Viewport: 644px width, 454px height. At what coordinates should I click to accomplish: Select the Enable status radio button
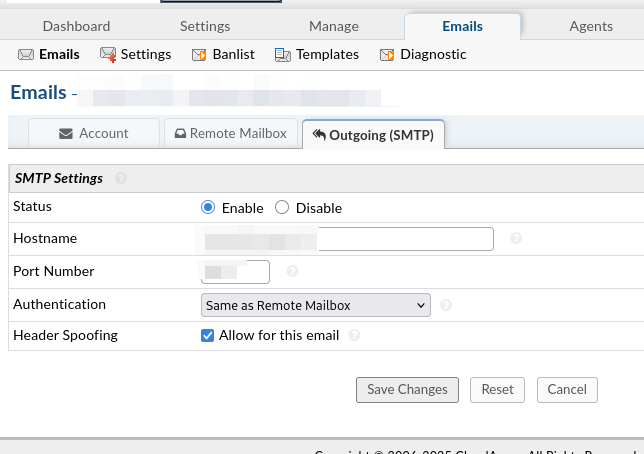(x=208, y=208)
